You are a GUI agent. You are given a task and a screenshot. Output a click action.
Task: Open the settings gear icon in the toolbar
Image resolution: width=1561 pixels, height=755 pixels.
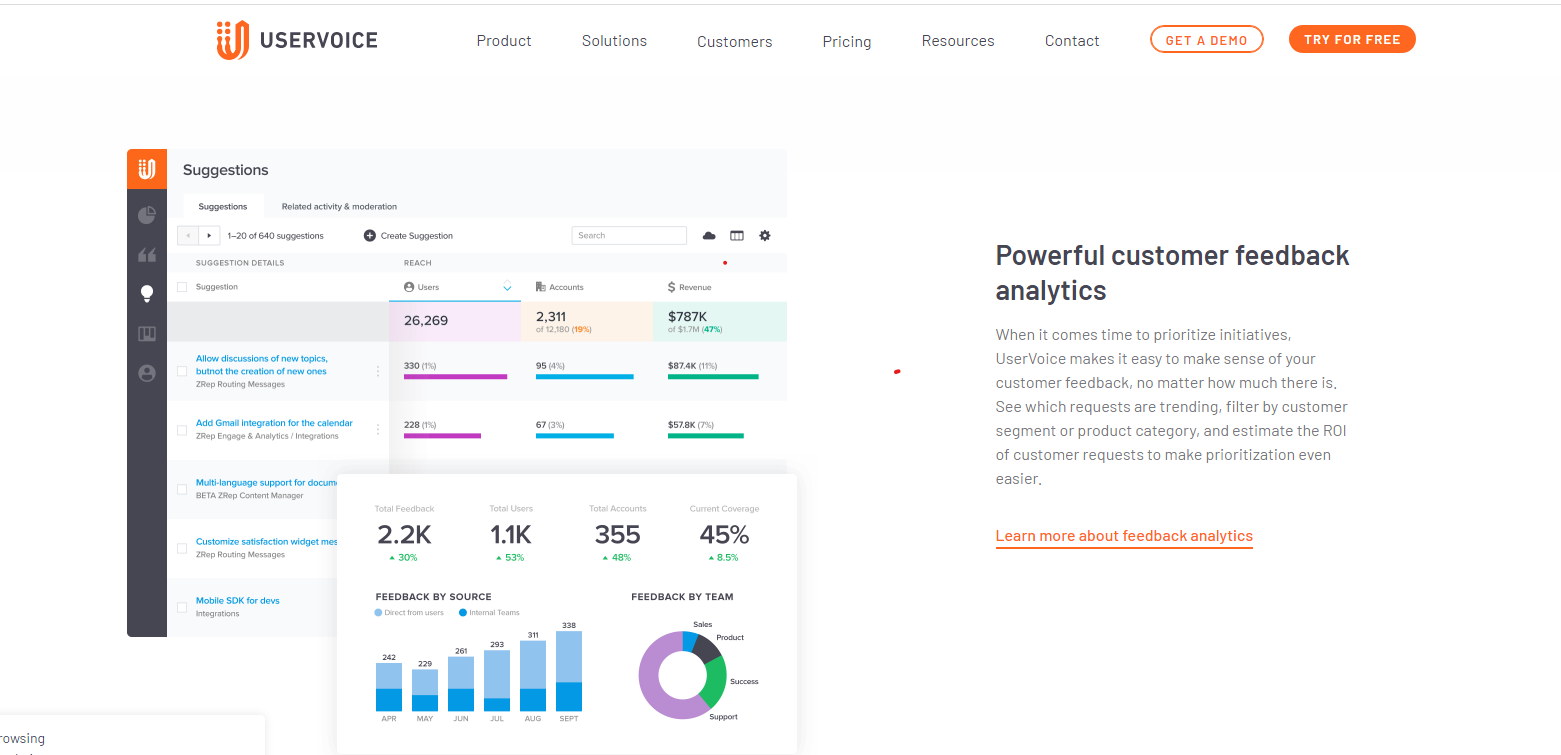tap(764, 235)
